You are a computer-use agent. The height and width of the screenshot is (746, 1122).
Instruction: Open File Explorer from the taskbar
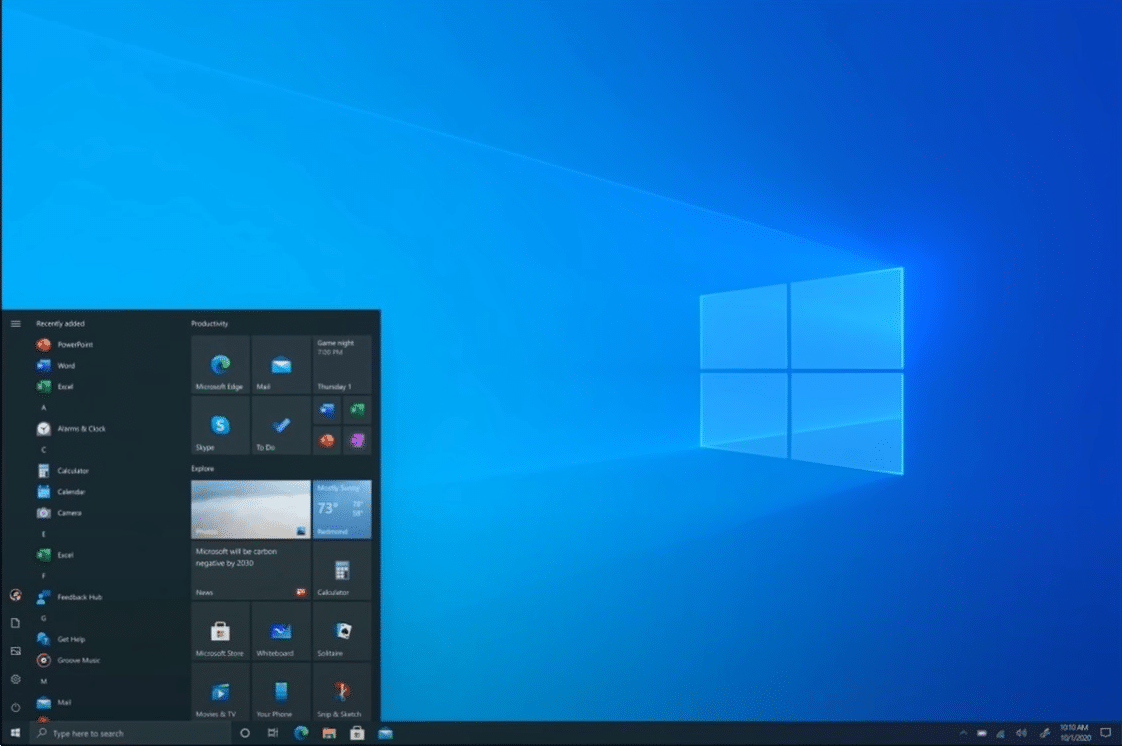point(329,733)
